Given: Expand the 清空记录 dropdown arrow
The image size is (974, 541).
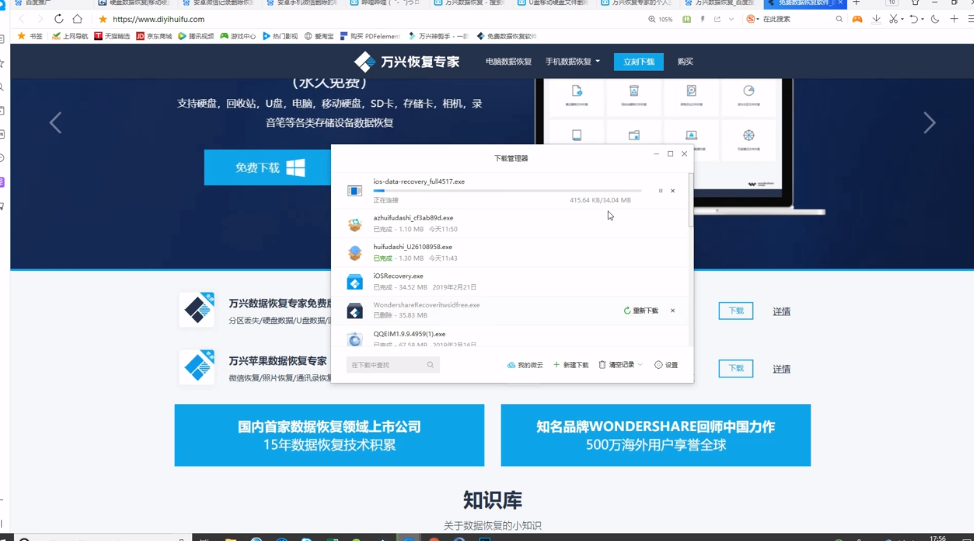Looking at the screenshot, I should 640,365.
